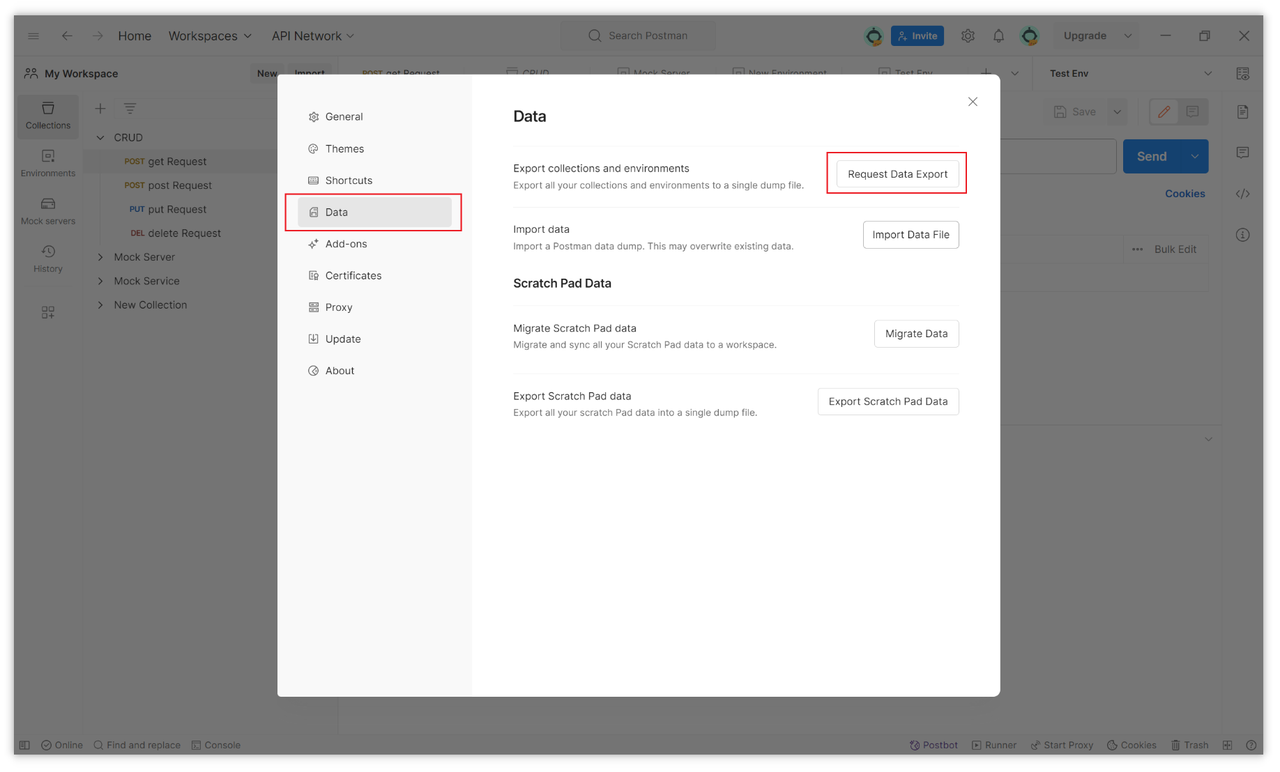The height and width of the screenshot is (772, 1280).
Task: Click the Request Data Export button
Action: coord(897,174)
